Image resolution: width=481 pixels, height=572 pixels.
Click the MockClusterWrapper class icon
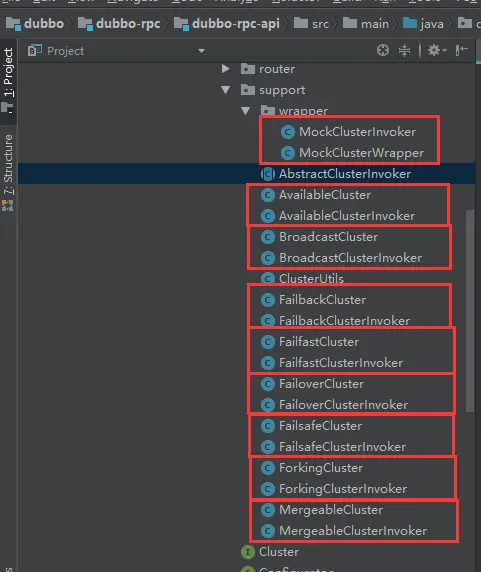[x=288, y=153]
